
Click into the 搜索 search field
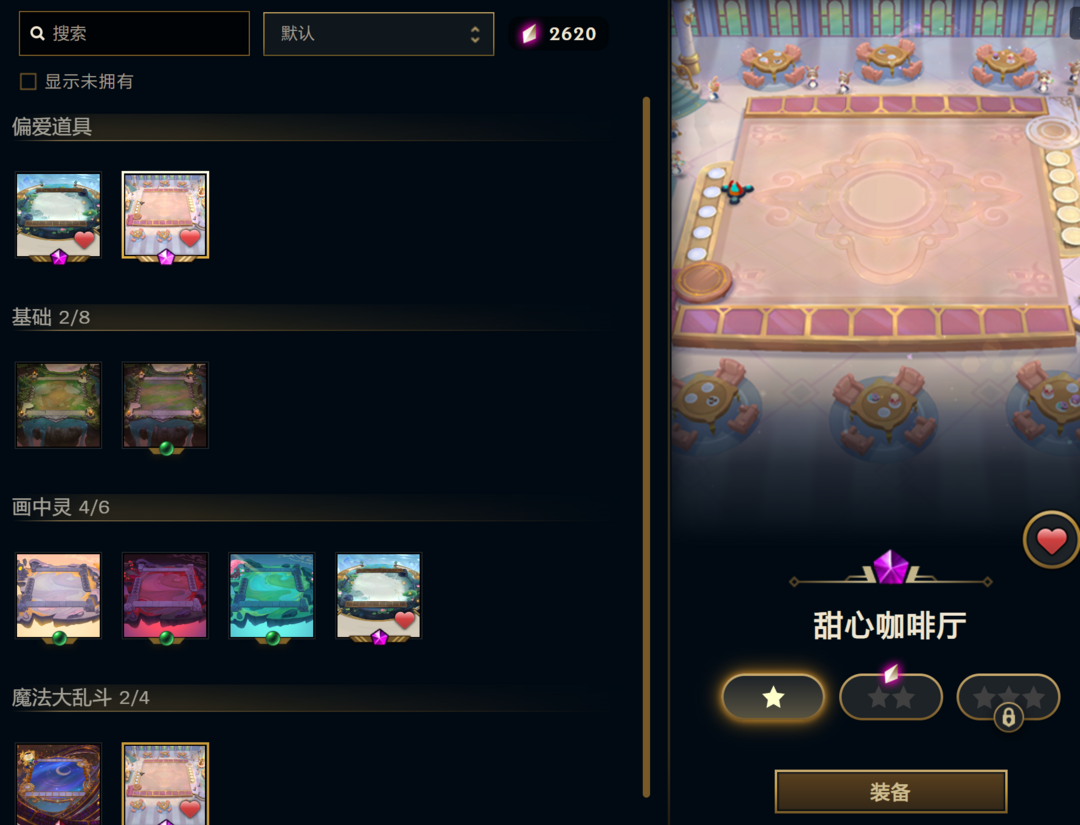[134, 33]
